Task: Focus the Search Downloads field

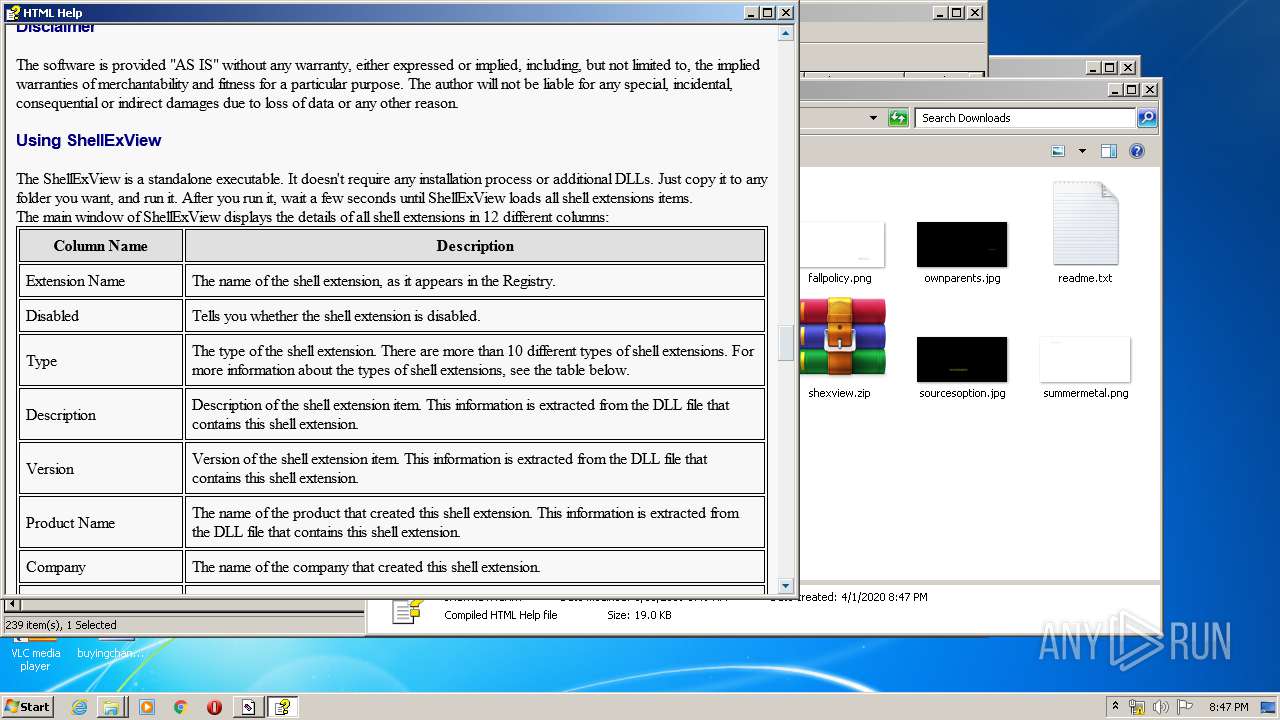Action: (1026, 118)
